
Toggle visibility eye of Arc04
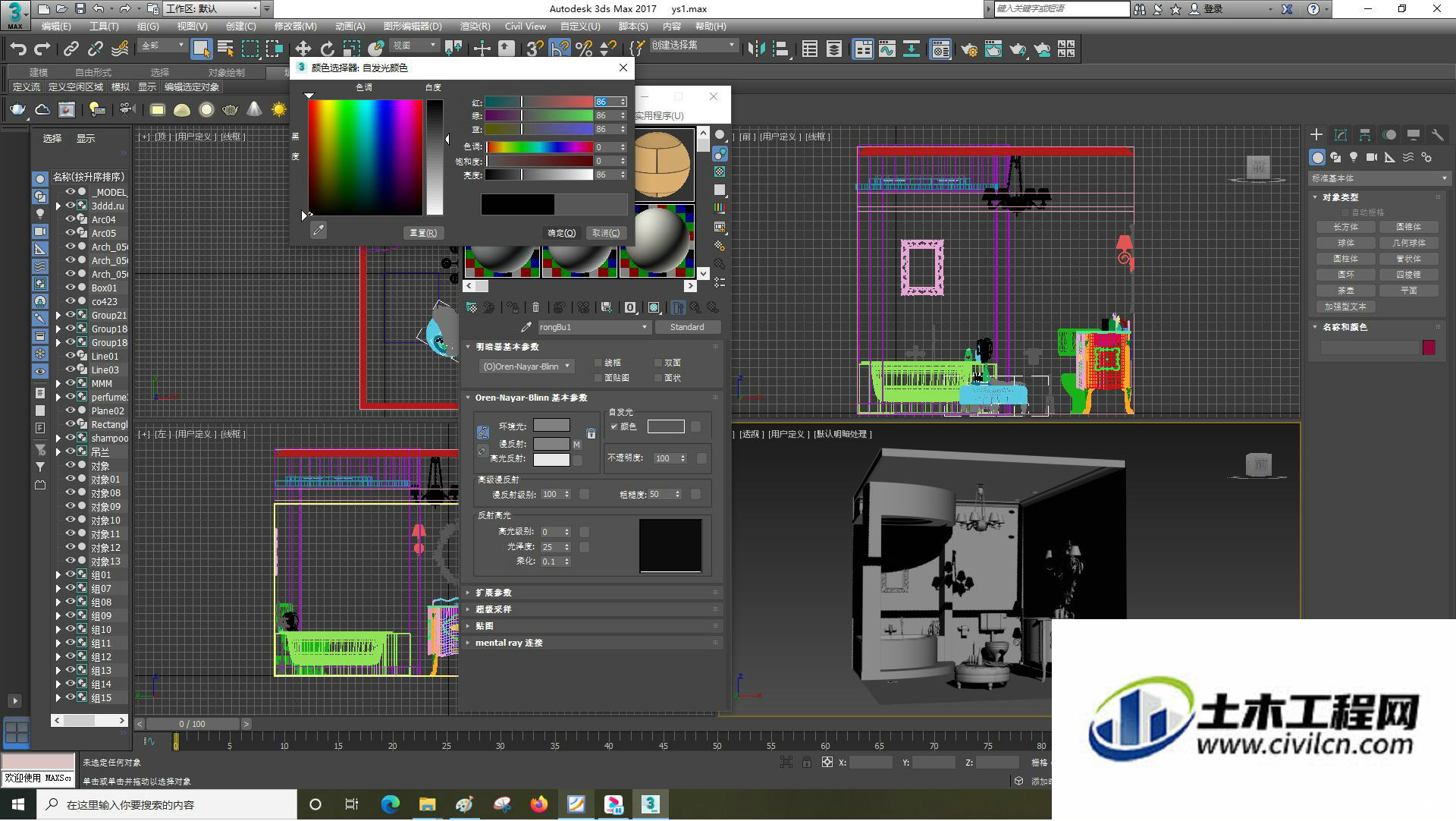pos(71,219)
